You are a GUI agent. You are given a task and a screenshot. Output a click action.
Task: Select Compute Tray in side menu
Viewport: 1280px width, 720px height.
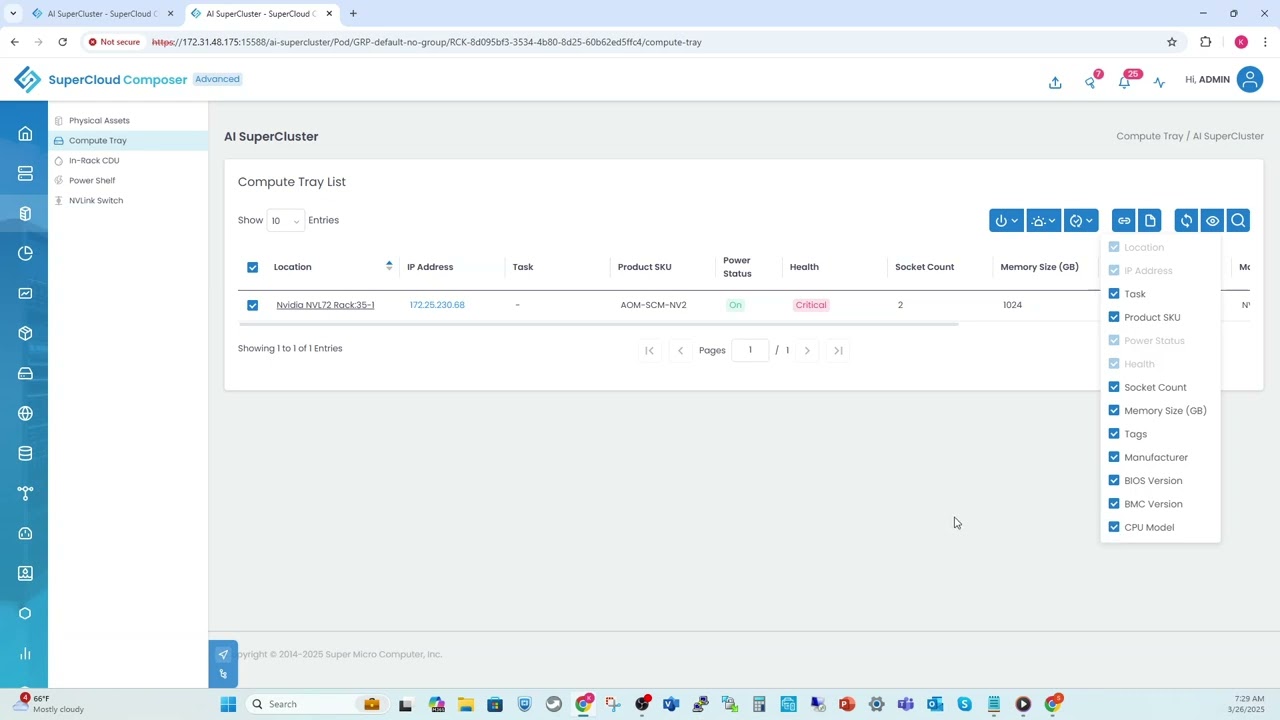(x=97, y=141)
